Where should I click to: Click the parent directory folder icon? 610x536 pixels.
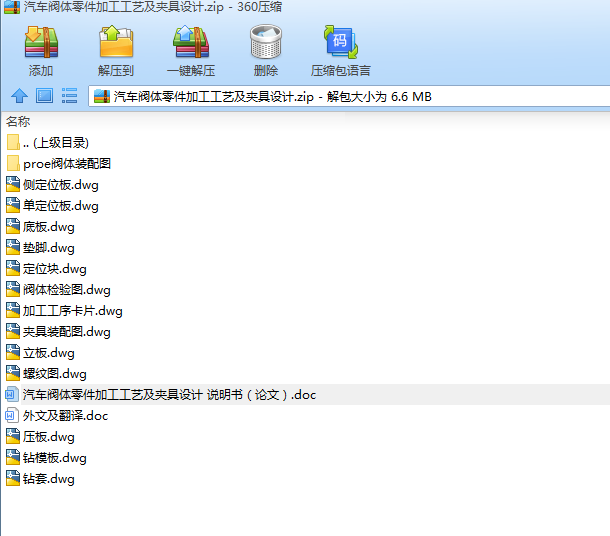(x=13, y=142)
